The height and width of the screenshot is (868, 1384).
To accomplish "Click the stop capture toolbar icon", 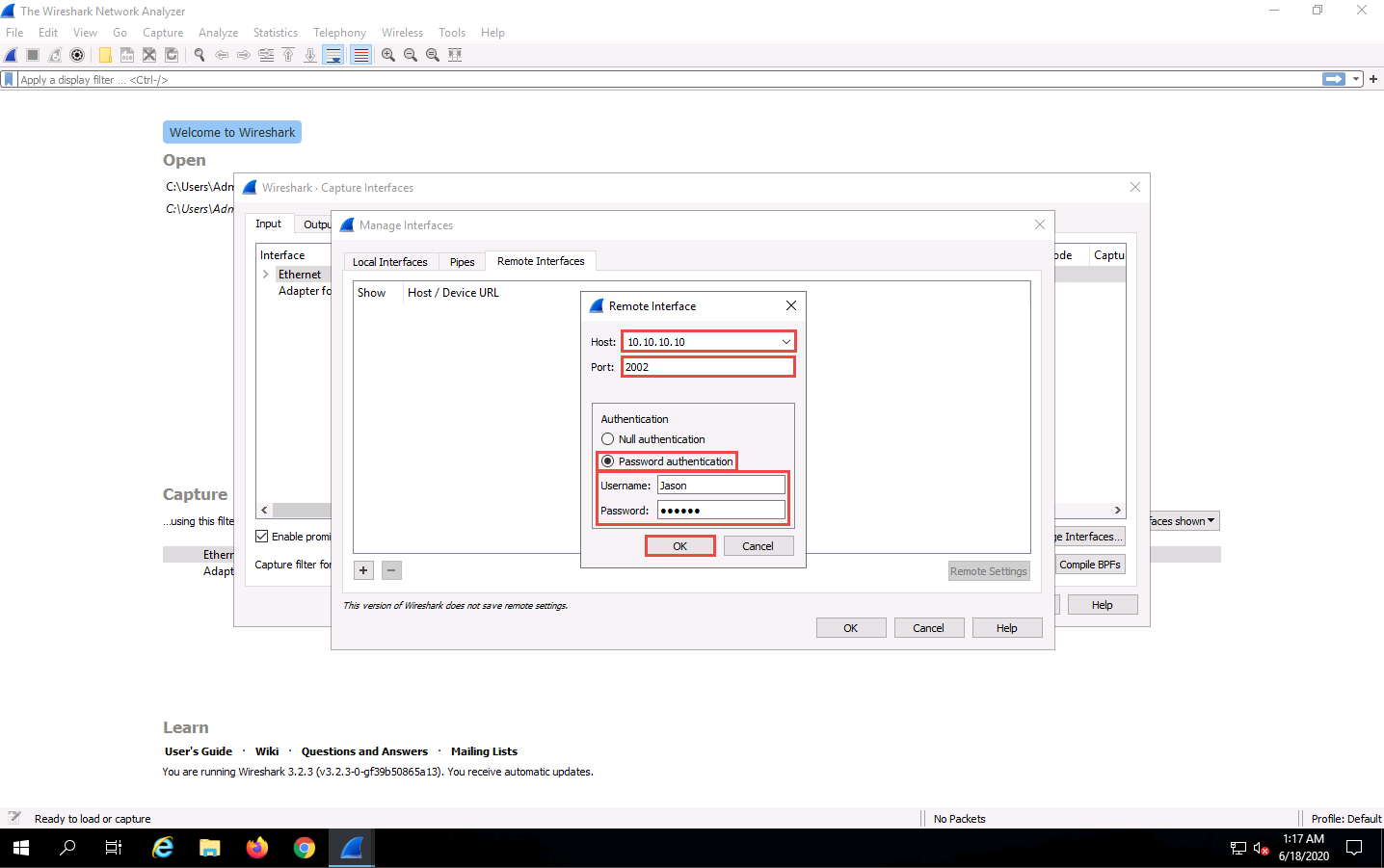I will [33, 55].
